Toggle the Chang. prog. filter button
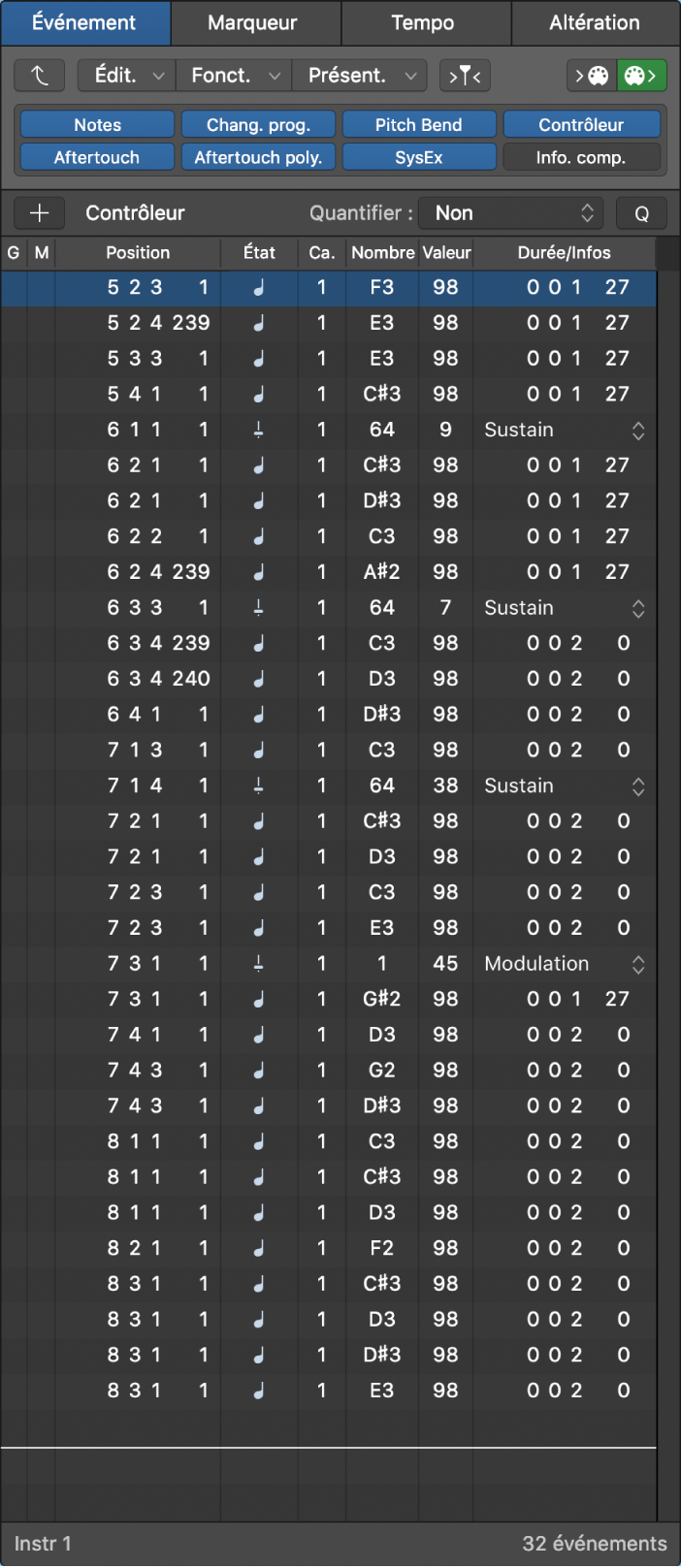 click(258, 124)
